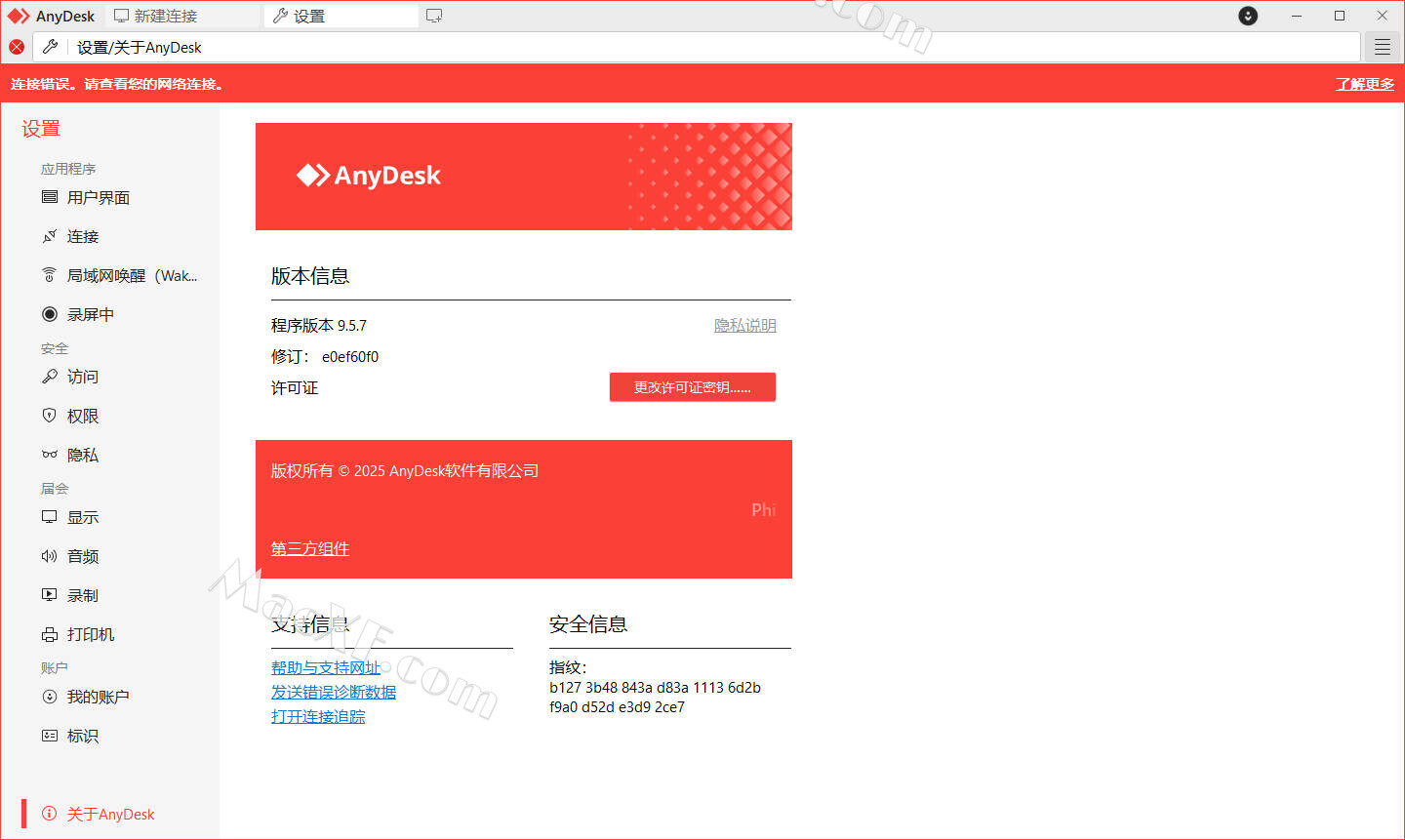The width and height of the screenshot is (1405, 840).
Task: Click the 届会 section label in sidebar
Action: click(x=55, y=489)
